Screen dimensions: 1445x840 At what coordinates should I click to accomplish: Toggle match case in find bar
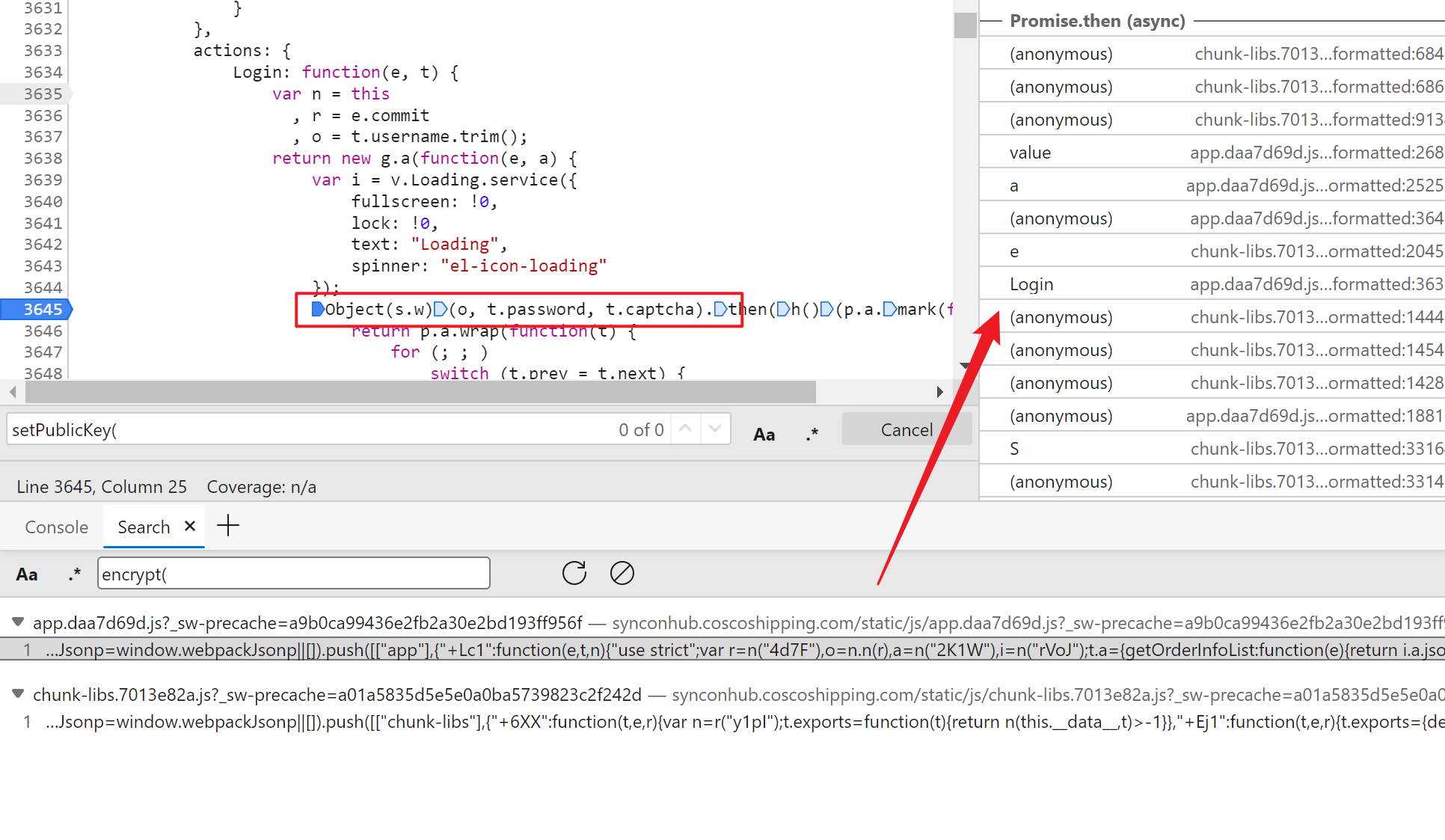[764, 434]
